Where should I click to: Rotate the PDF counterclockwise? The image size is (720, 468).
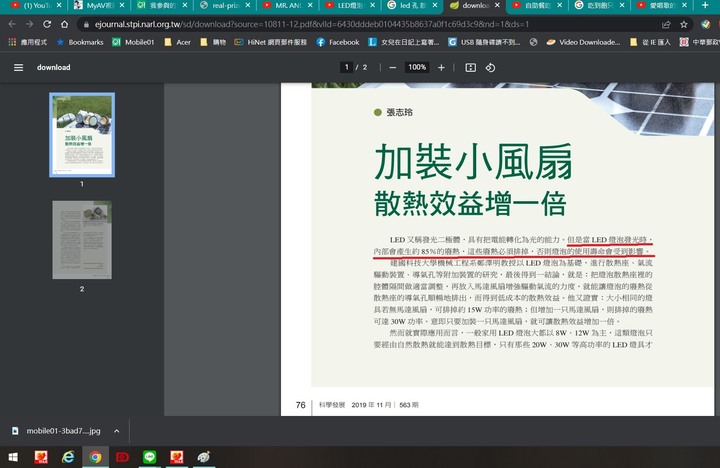490,68
